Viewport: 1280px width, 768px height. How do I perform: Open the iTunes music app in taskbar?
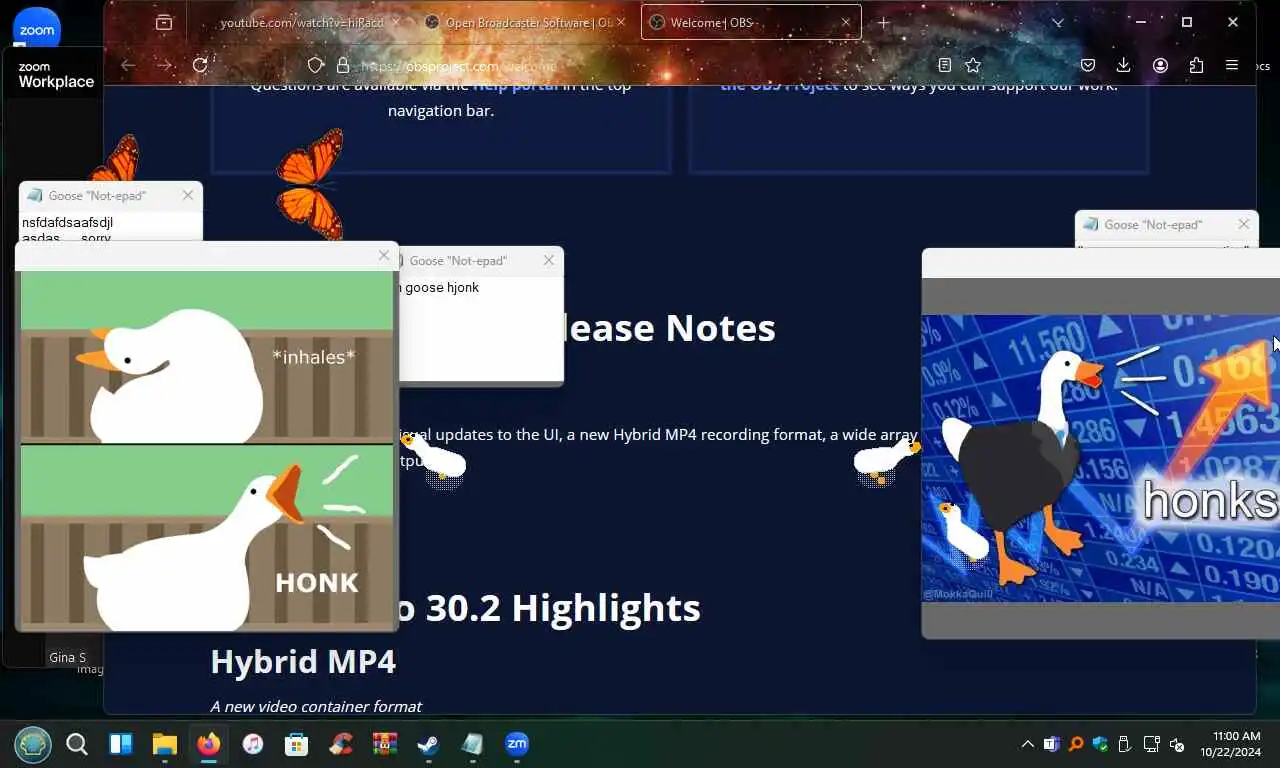pyautogui.click(x=252, y=744)
